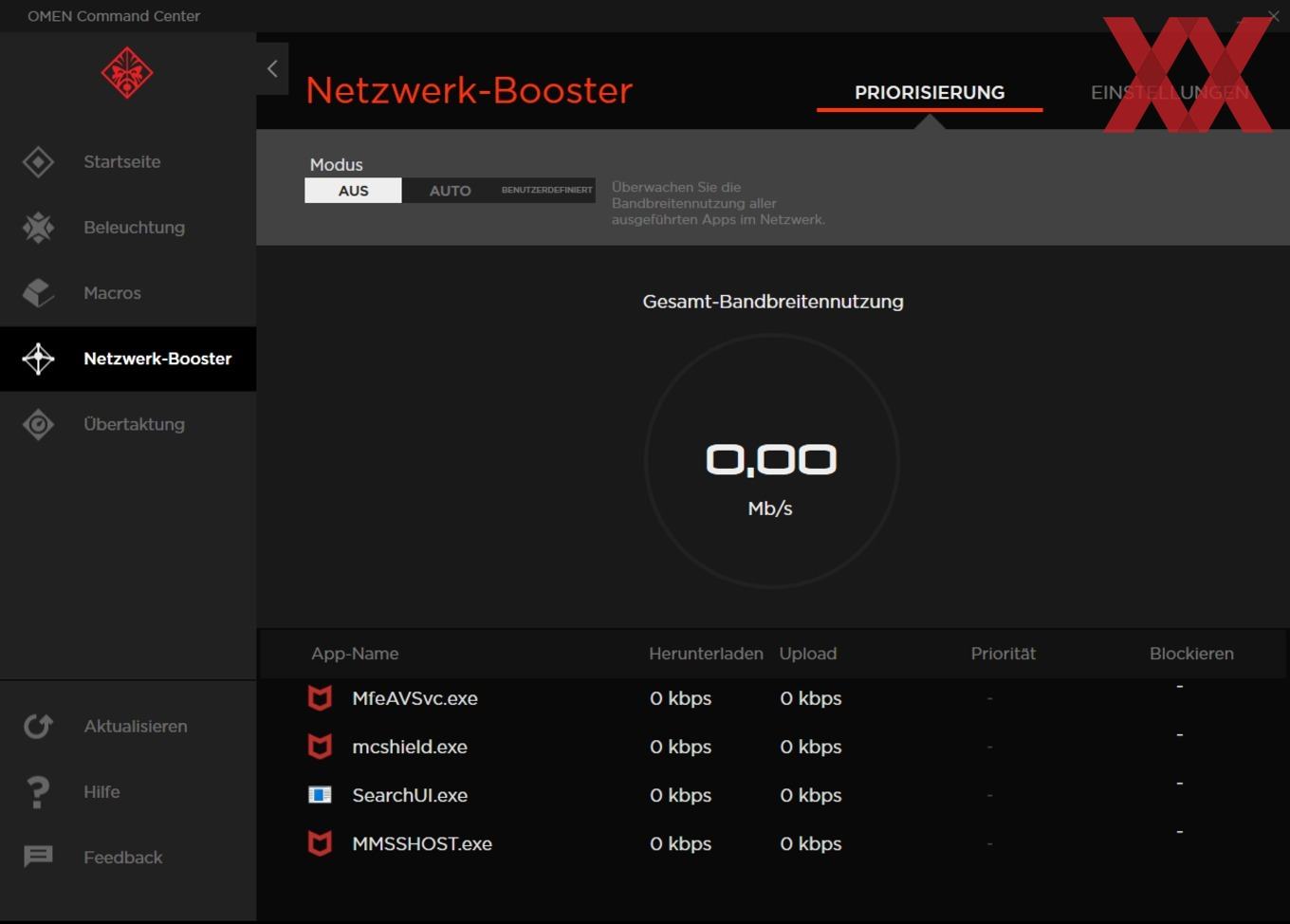The image size is (1290, 924).
Task: Click the Gesamt-Bandbreitennutzung heading
Action: (x=773, y=302)
